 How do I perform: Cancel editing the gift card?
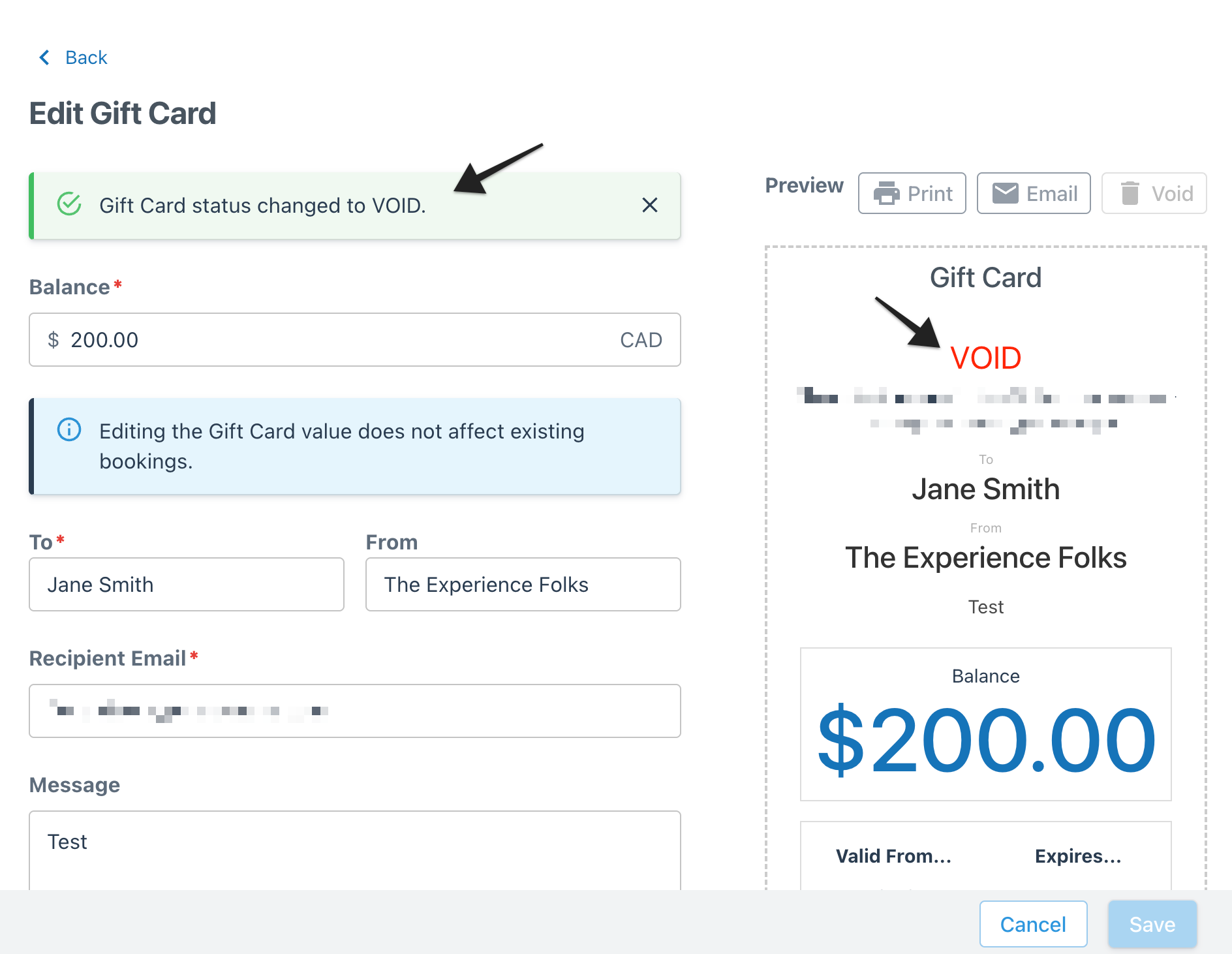1034,924
